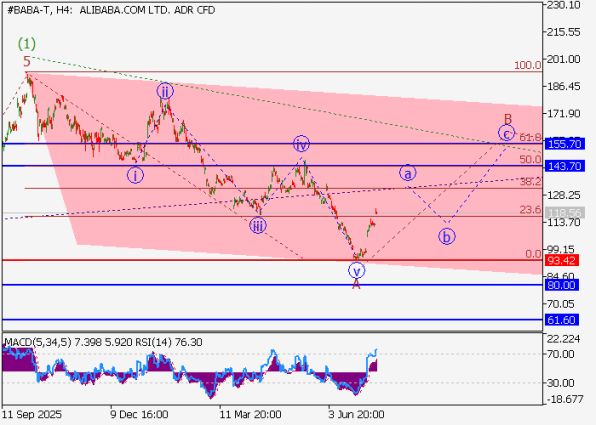This screenshot has width=596, height=425.
Task: Click the green (1) wave label
Action: [27, 44]
